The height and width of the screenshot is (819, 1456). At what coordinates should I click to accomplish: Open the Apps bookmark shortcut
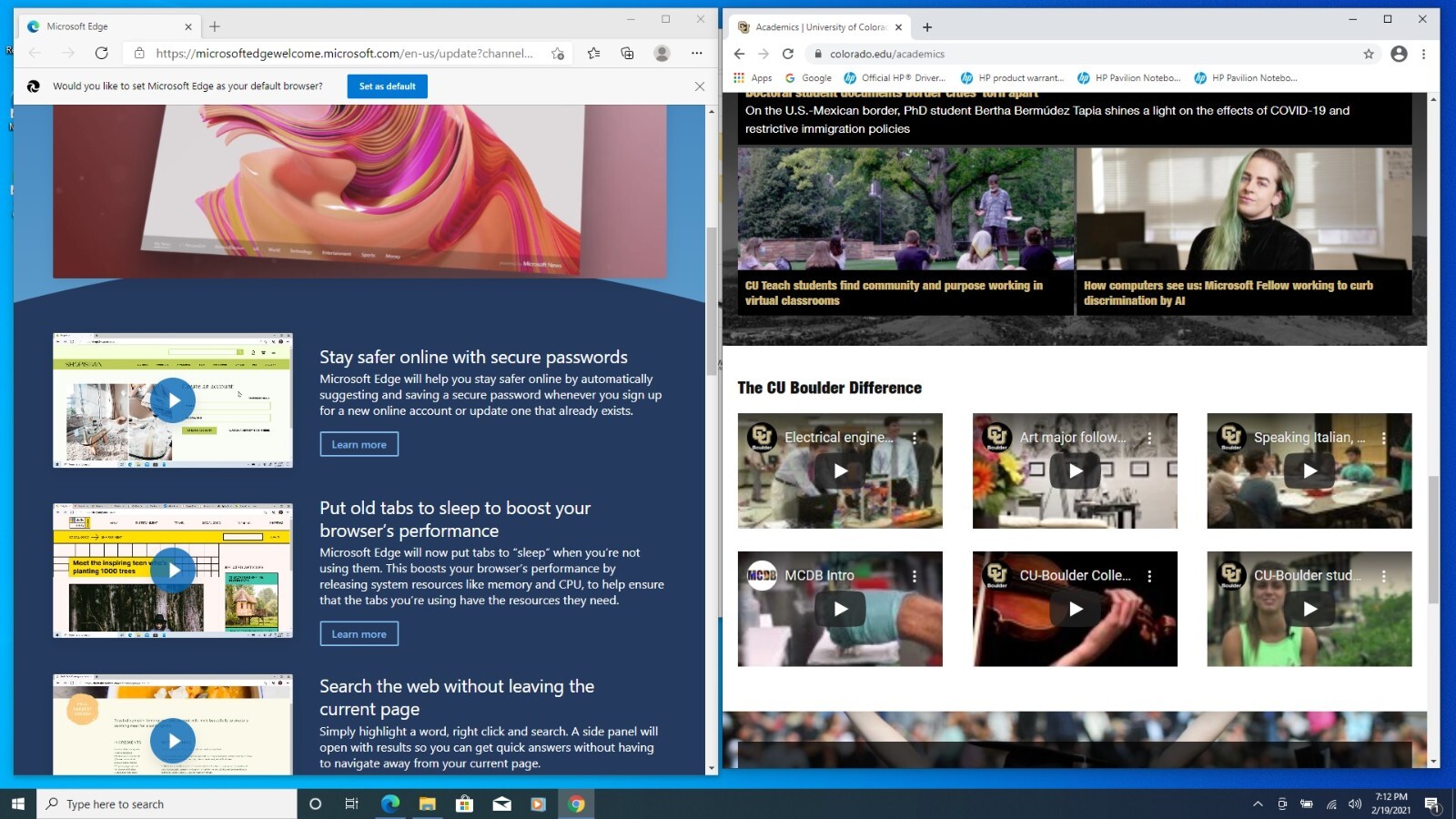tap(753, 78)
